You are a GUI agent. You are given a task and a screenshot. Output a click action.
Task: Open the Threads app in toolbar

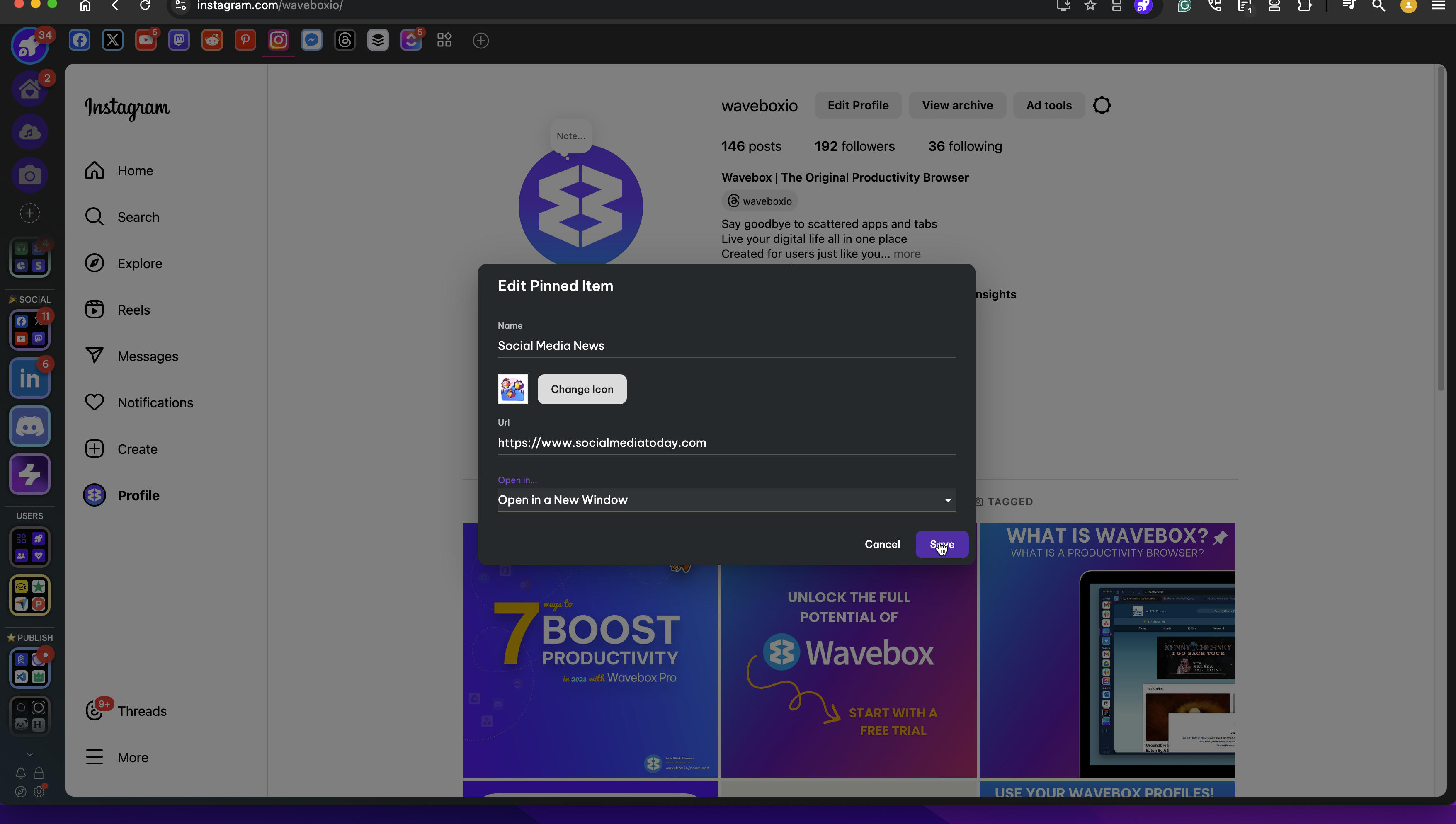click(x=345, y=40)
